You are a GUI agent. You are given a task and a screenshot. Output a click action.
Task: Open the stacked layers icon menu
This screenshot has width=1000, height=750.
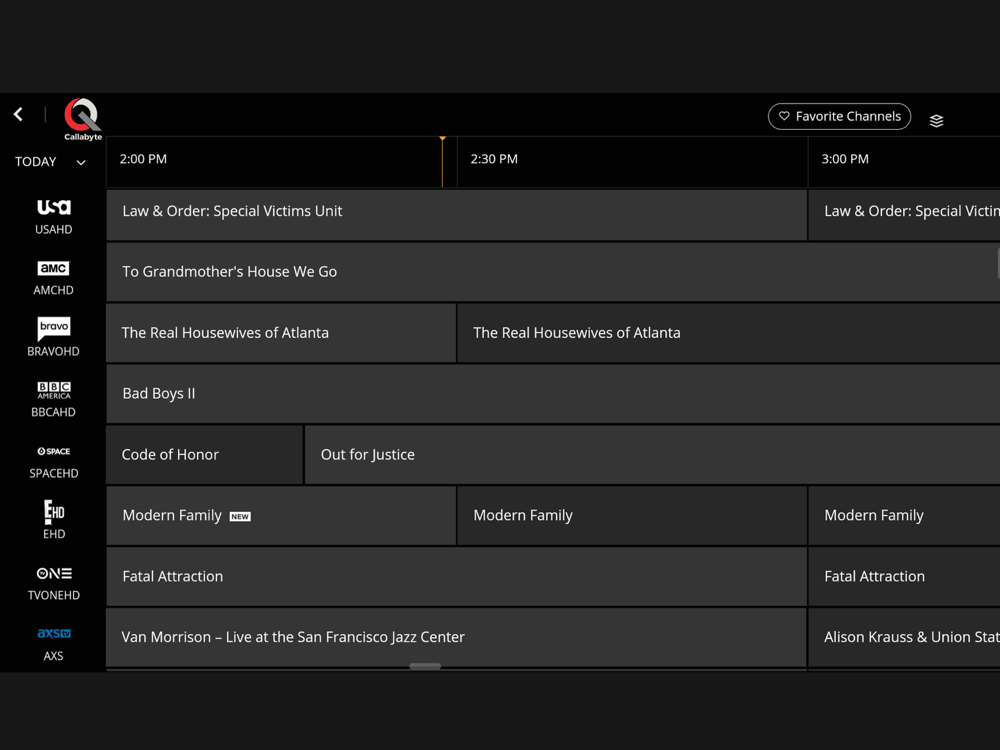tap(936, 121)
